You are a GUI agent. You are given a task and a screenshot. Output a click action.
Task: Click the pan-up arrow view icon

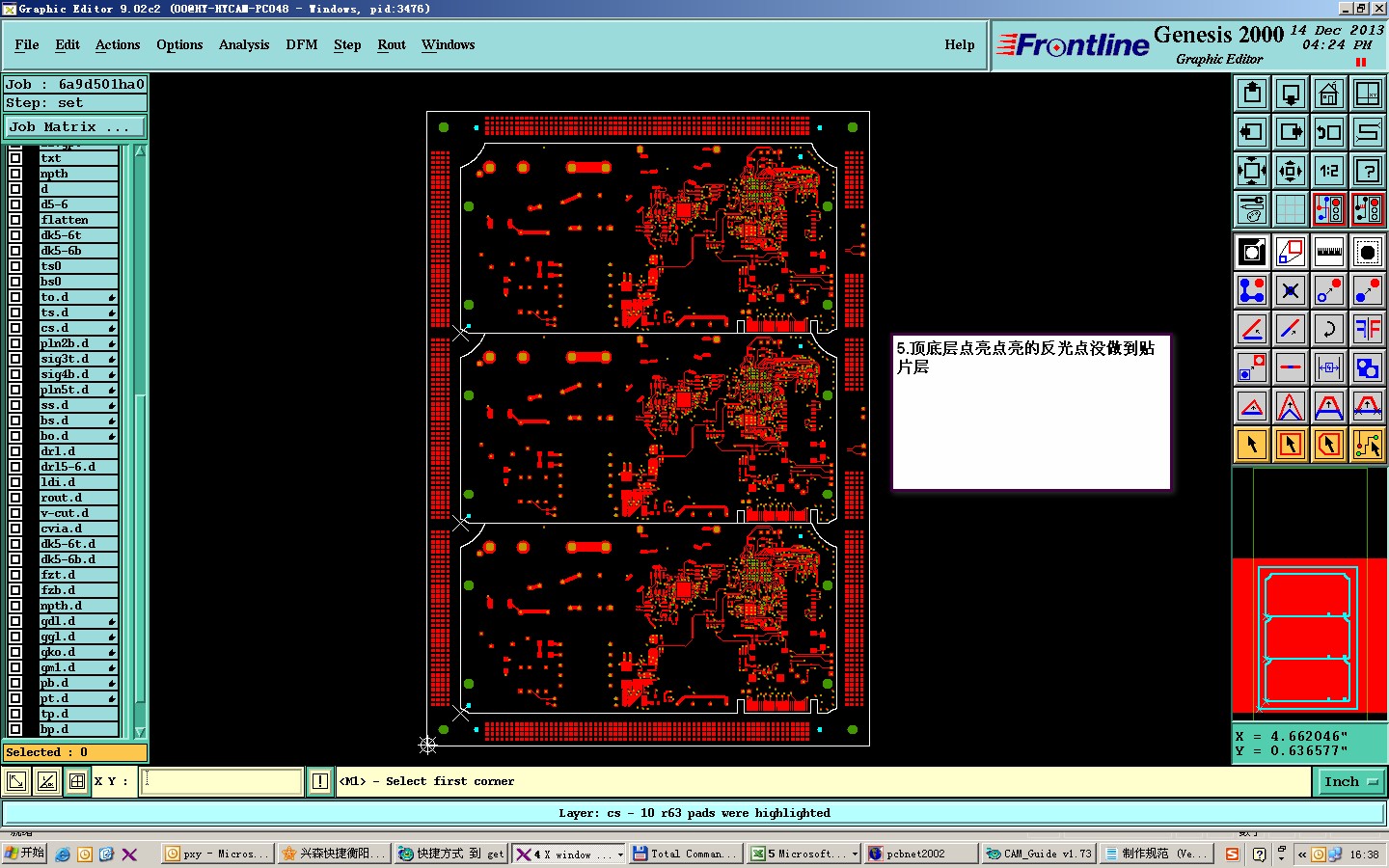(1252, 94)
